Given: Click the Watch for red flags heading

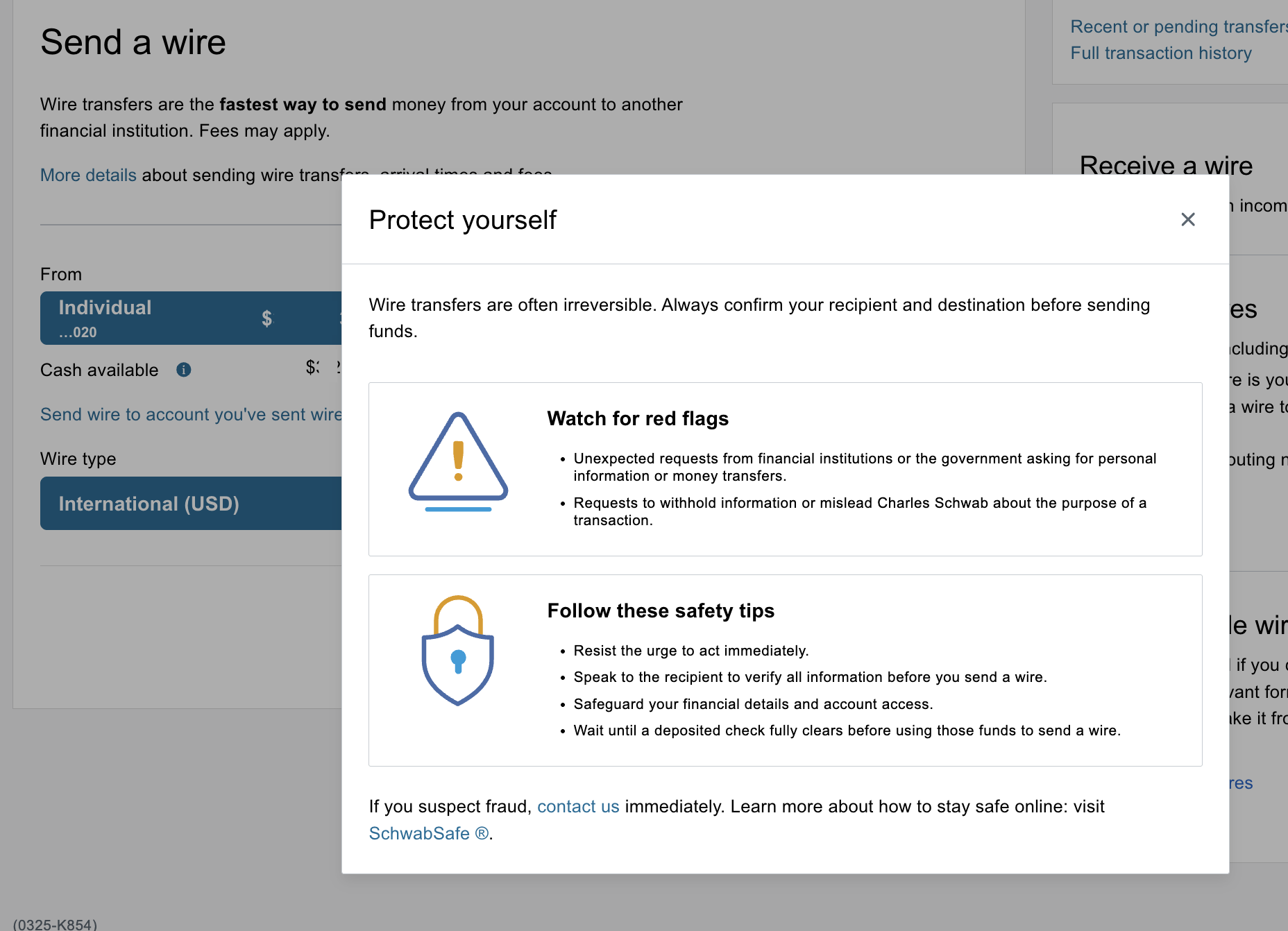Looking at the screenshot, I should tap(638, 418).
